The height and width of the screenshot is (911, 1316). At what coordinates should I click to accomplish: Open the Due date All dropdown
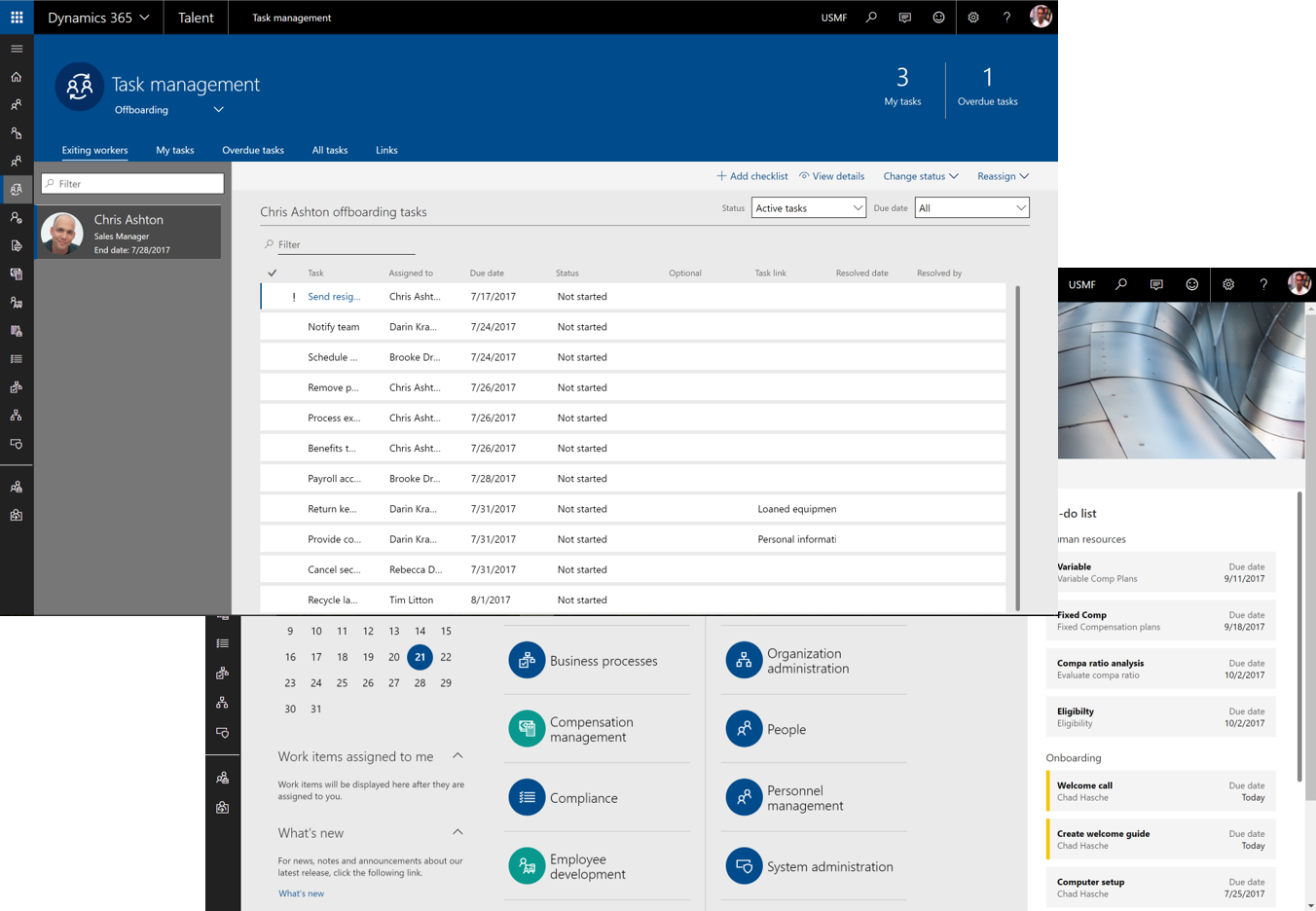coord(971,208)
